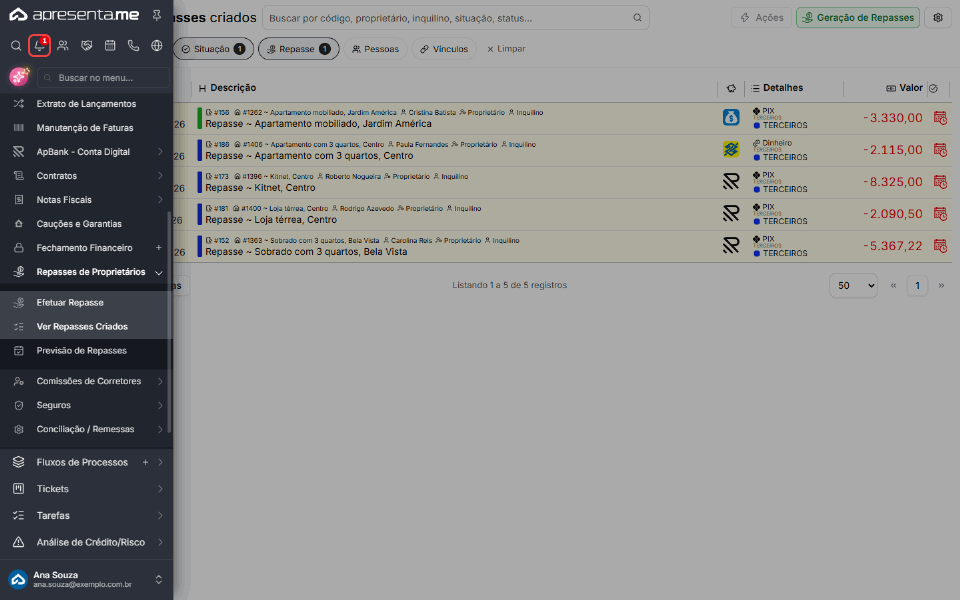Click the check-circle column header icon beside Valor

[933, 88]
